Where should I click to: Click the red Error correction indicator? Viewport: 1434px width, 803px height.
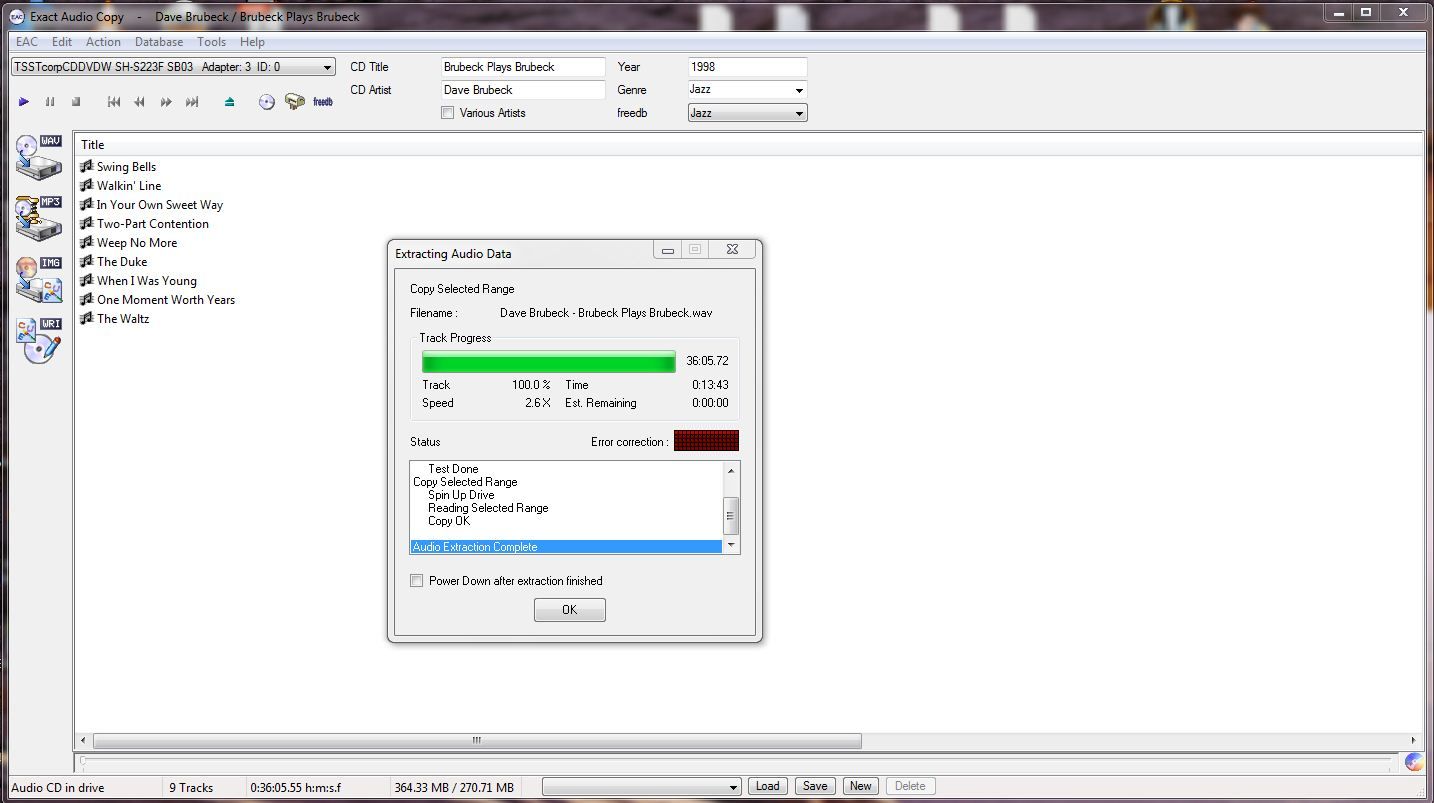706,441
